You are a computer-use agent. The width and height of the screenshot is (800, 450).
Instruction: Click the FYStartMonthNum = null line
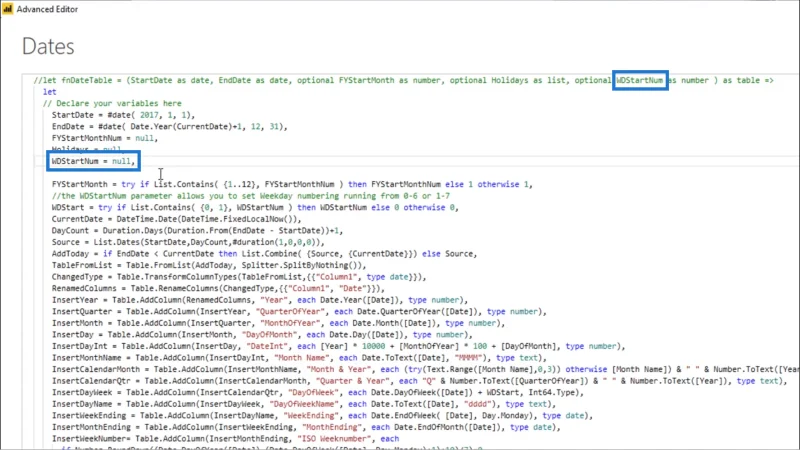click(105, 138)
